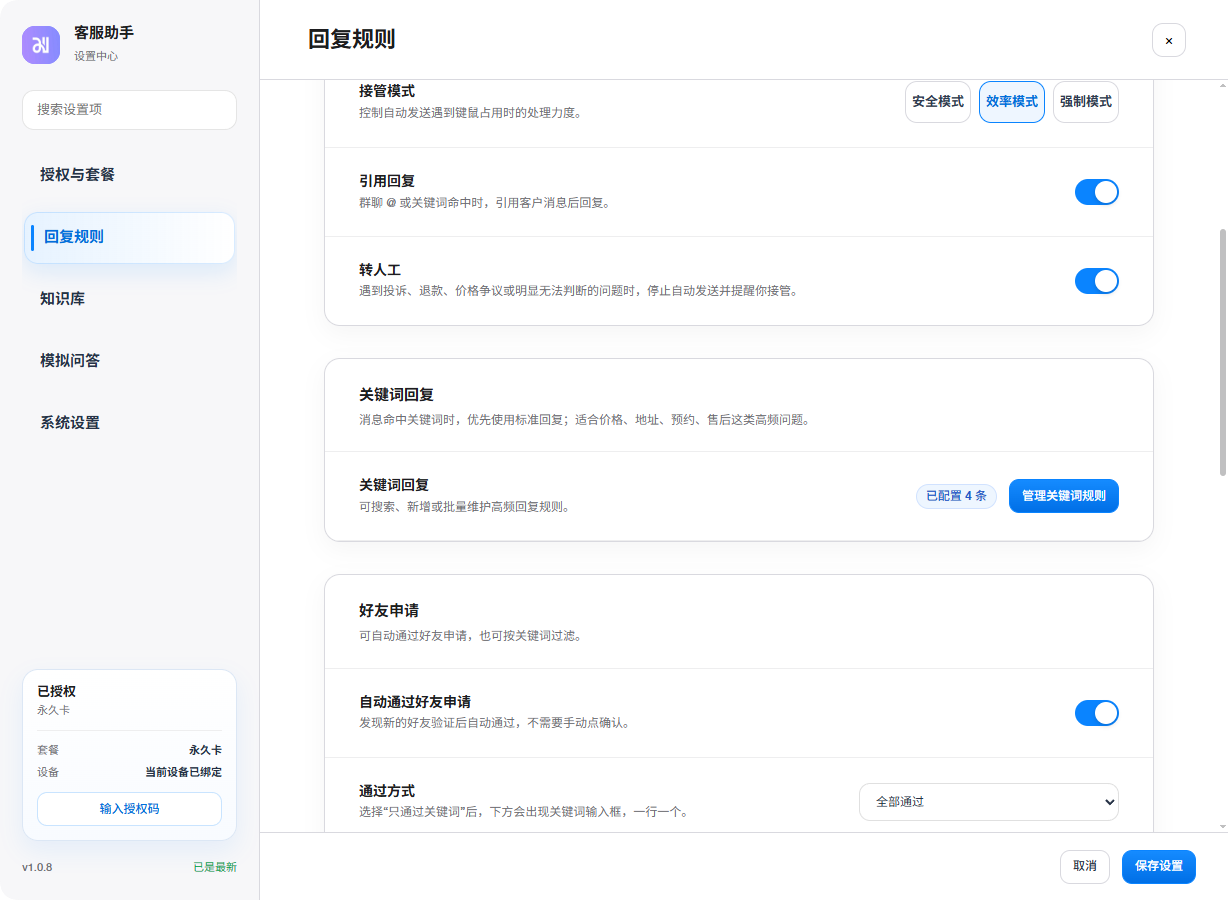
Task: Click the 已配置 4 条 badge
Action: click(956, 496)
